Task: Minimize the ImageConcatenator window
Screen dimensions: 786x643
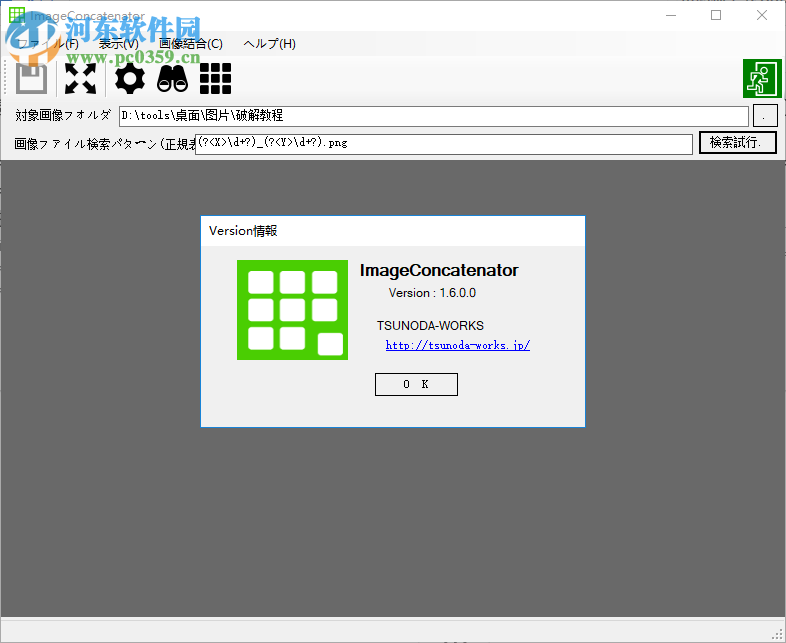Action: 671,15
